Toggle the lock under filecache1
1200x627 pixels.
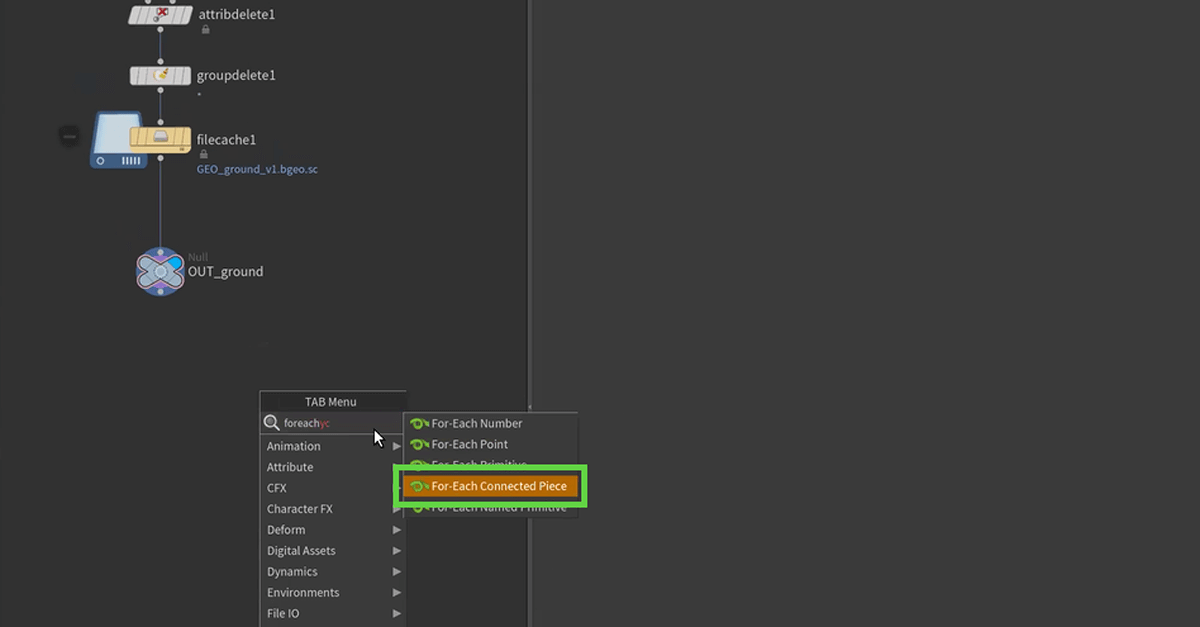point(204,155)
